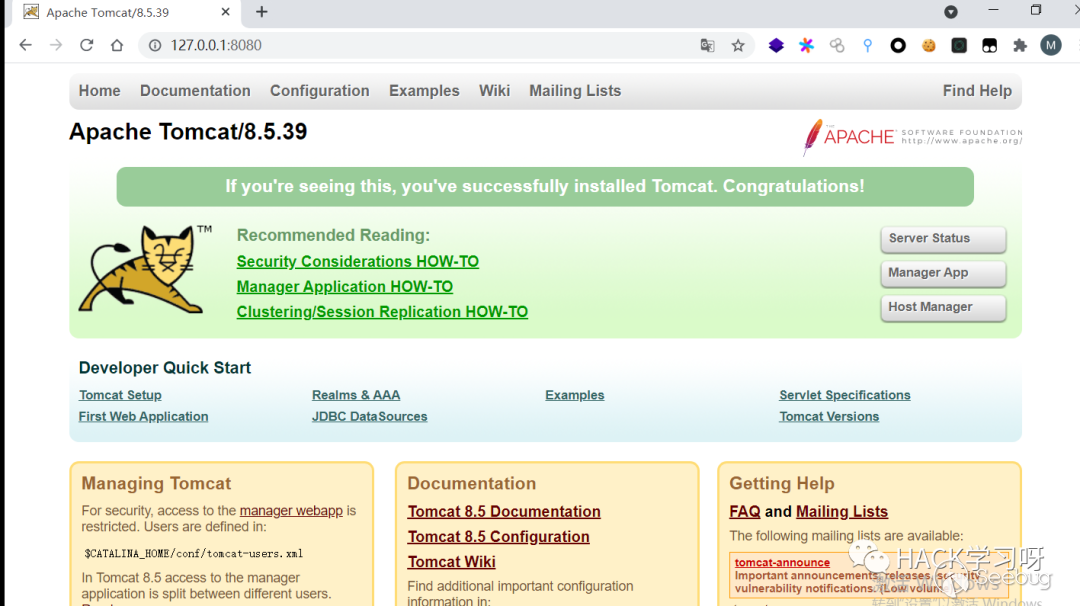
Task: Click the Apache Software Foundation logo
Action: point(913,136)
